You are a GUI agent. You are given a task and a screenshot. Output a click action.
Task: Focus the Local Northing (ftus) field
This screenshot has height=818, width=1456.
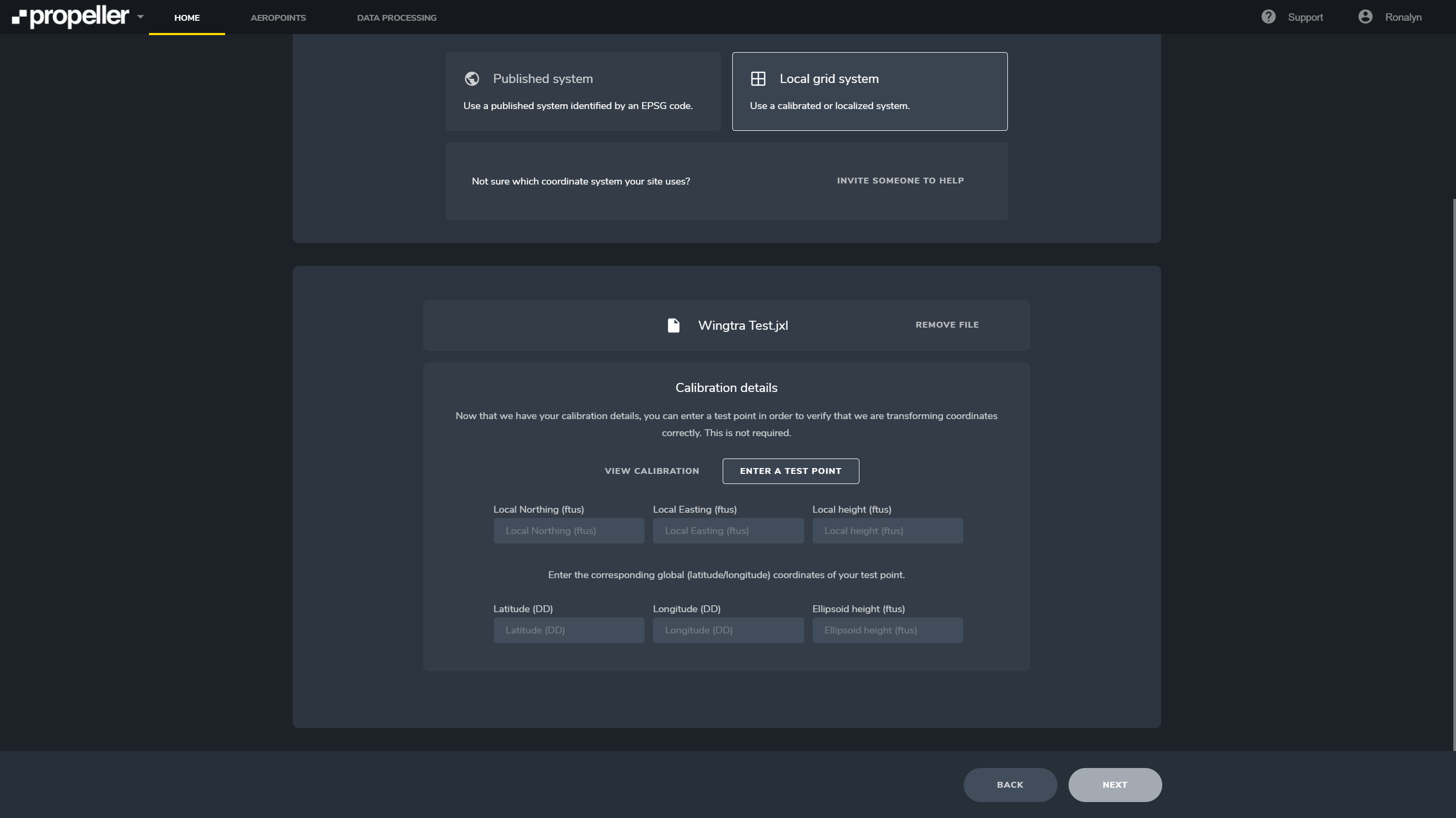click(x=568, y=531)
